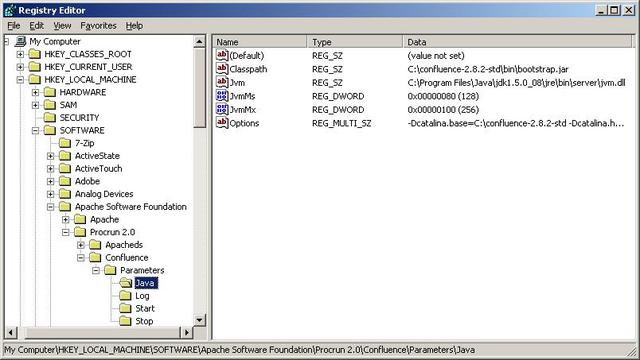Click the Analog Devices folder icon
The width and height of the screenshot is (640, 360).
[65, 194]
